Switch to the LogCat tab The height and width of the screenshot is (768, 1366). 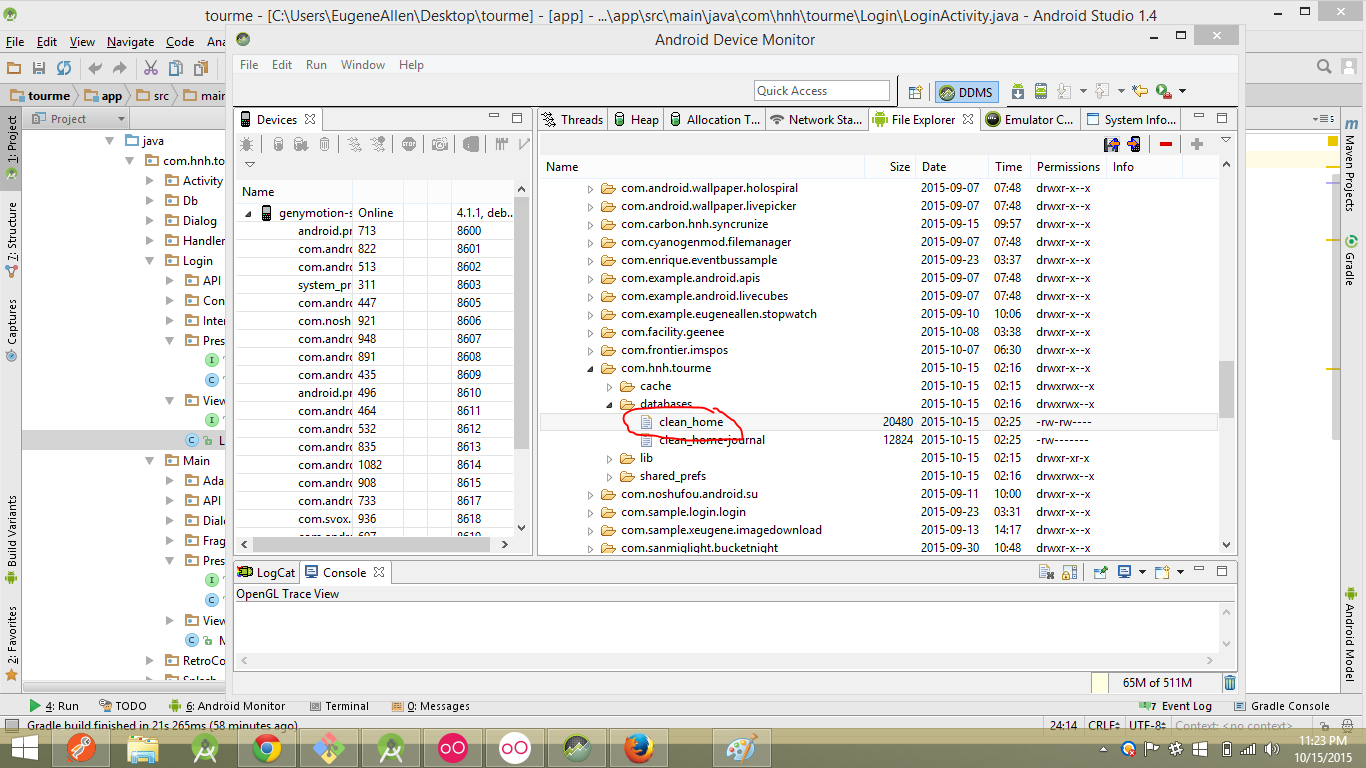point(267,573)
